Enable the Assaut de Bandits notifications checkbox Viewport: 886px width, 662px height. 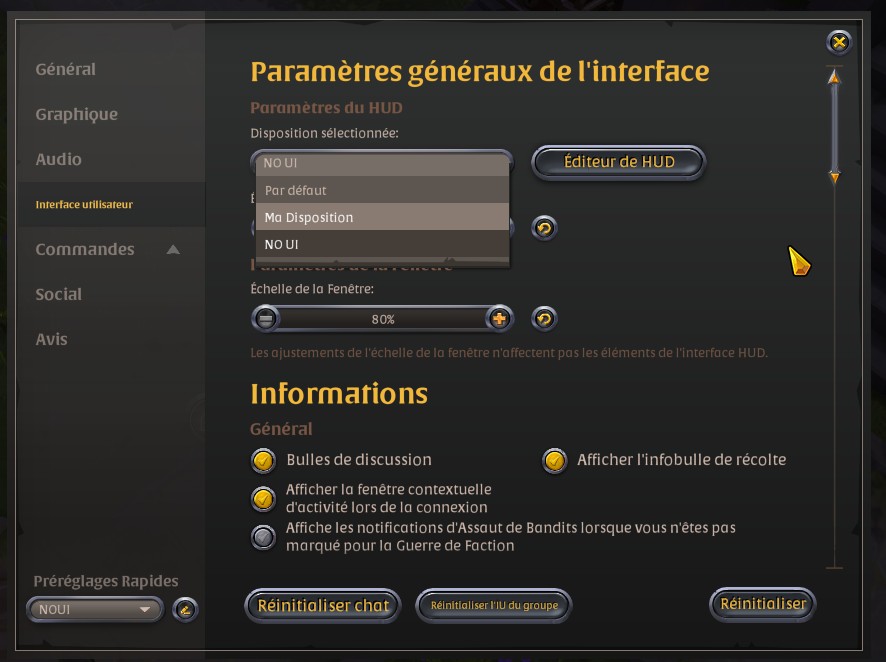point(263,537)
